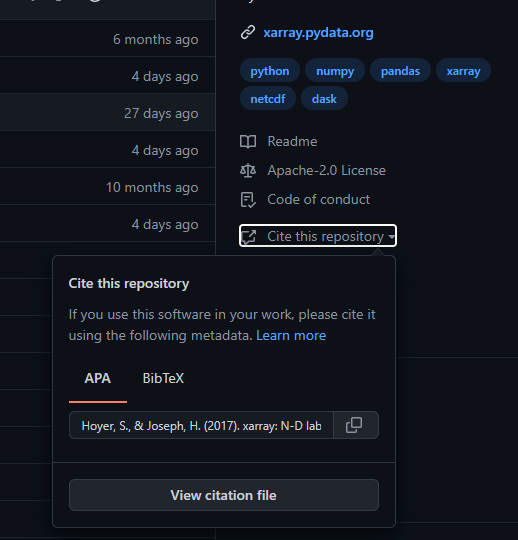Screen dimensions: 518x540
Task: Click the license balance-scale icon
Action: click(248, 170)
